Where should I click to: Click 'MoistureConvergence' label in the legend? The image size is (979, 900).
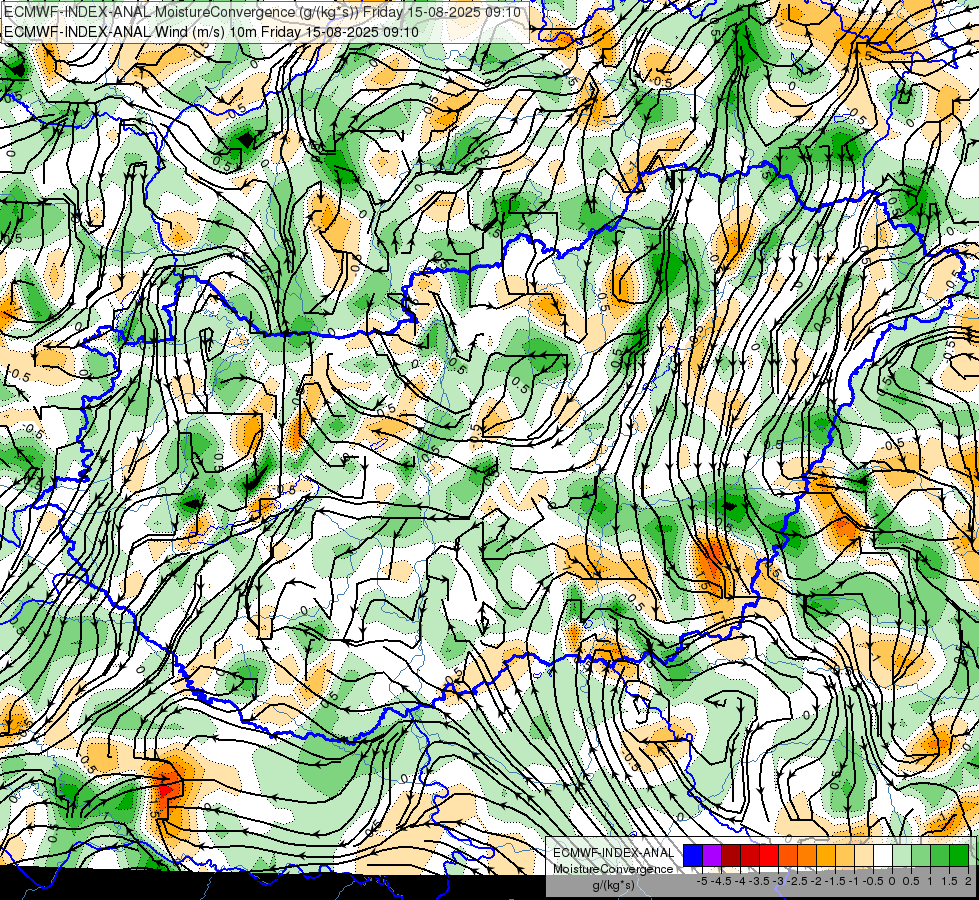[x=613, y=869]
